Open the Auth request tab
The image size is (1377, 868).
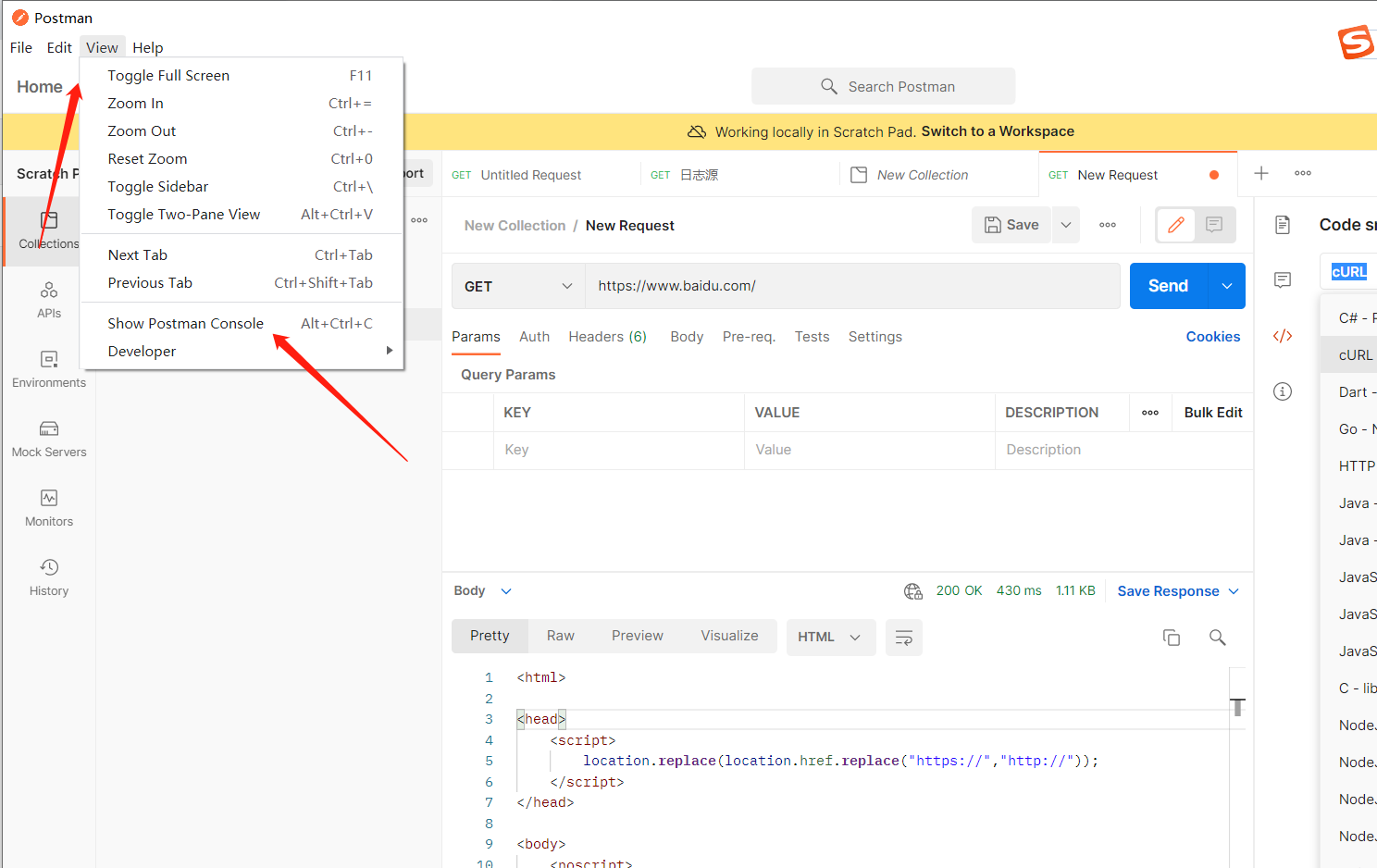pos(535,337)
